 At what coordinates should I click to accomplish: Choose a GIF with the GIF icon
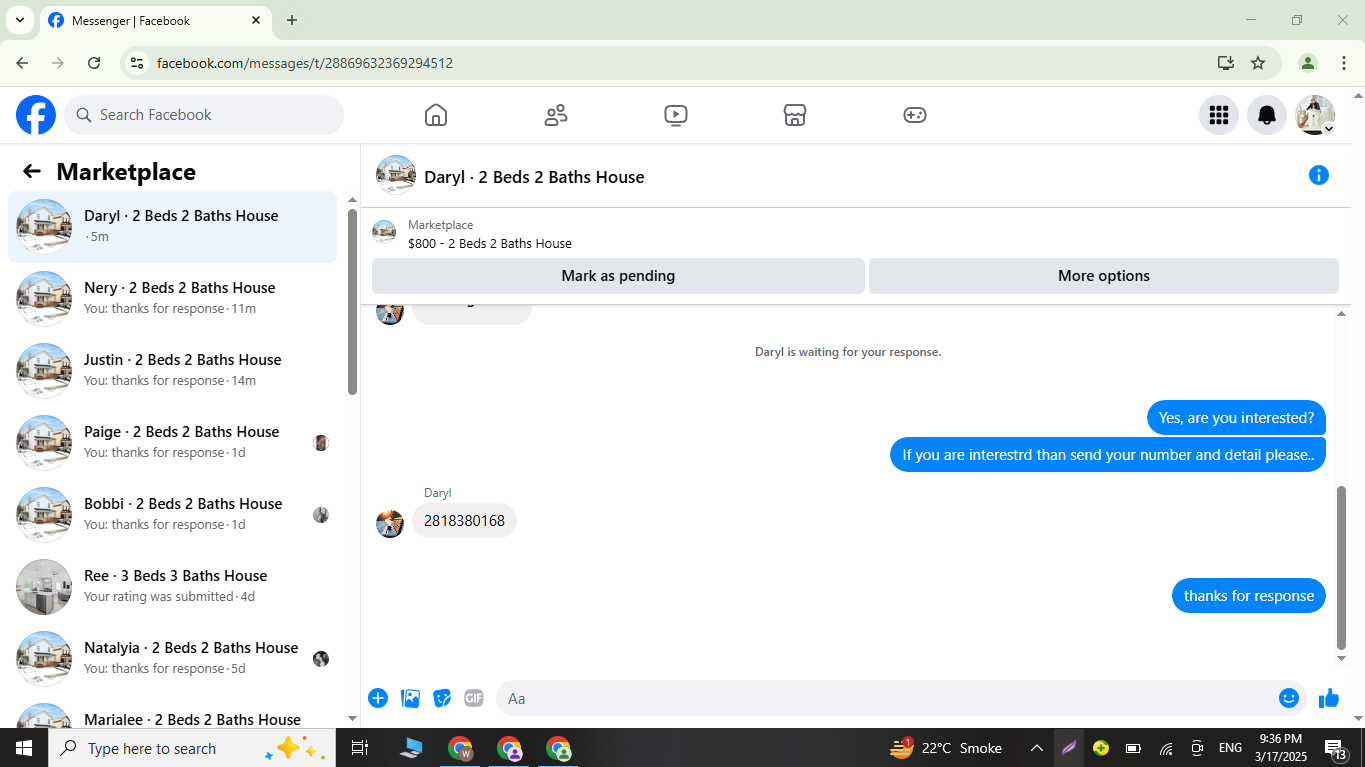474,698
